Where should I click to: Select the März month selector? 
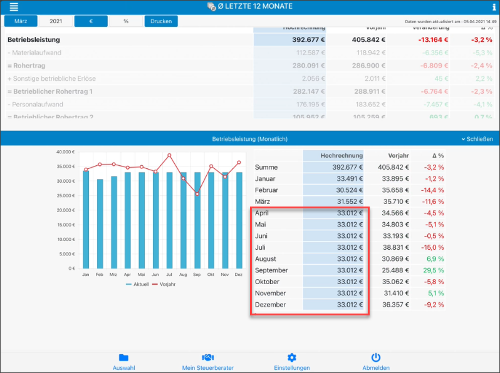[21, 21]
